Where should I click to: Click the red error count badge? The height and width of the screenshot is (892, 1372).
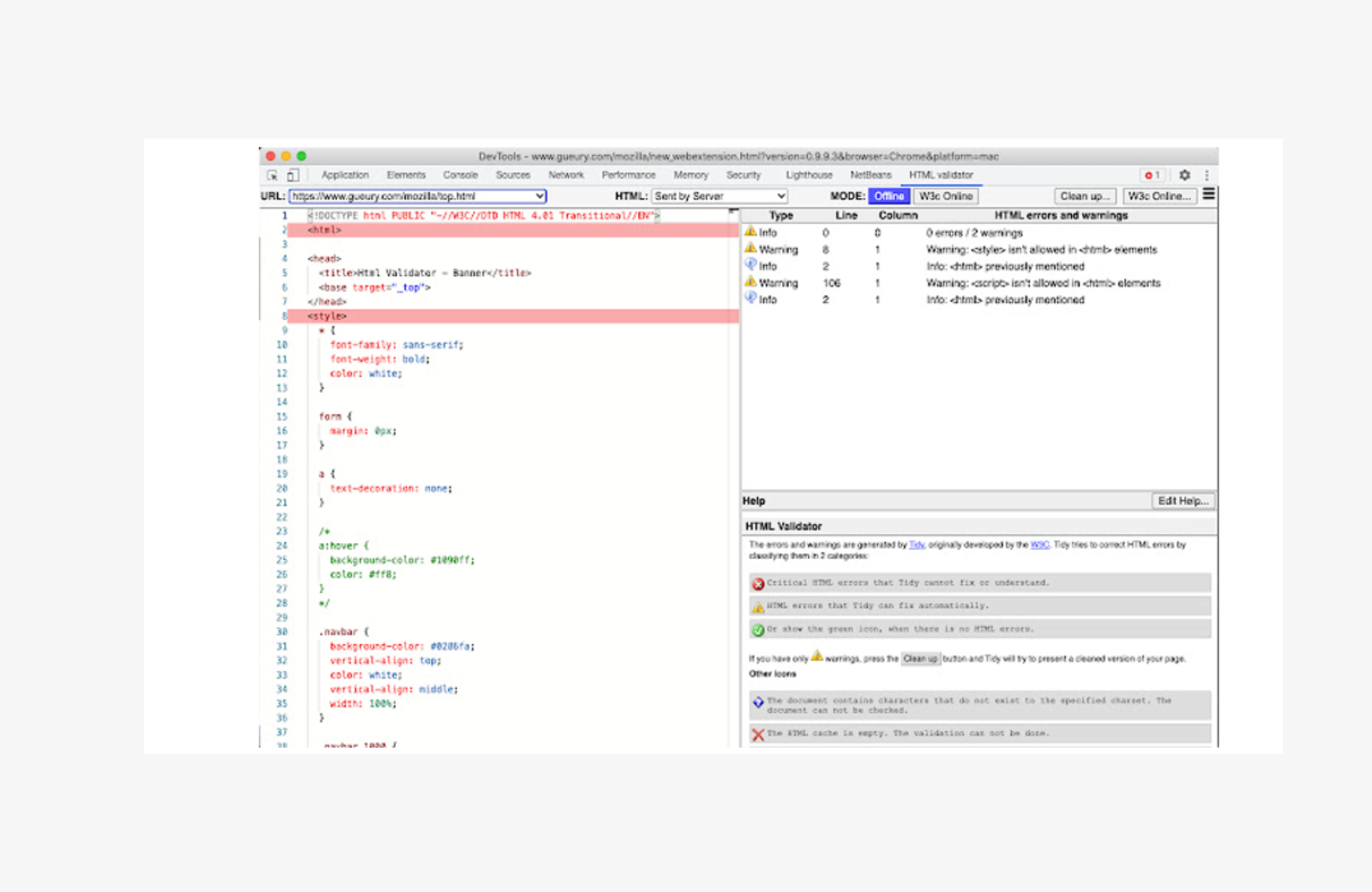point(1152,175)
